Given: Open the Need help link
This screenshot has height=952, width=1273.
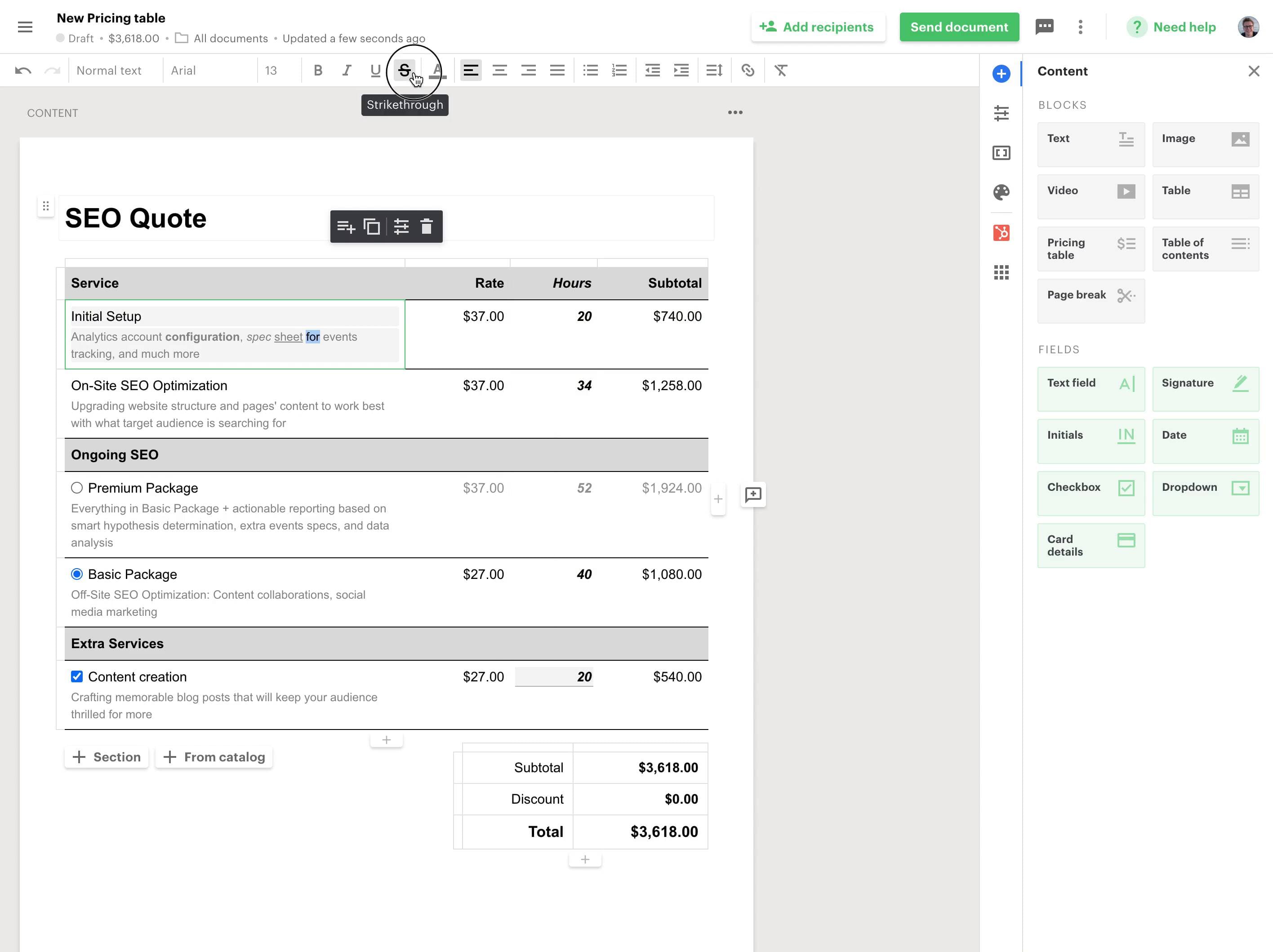Looking at the screenshot, I should [1171, 27].
